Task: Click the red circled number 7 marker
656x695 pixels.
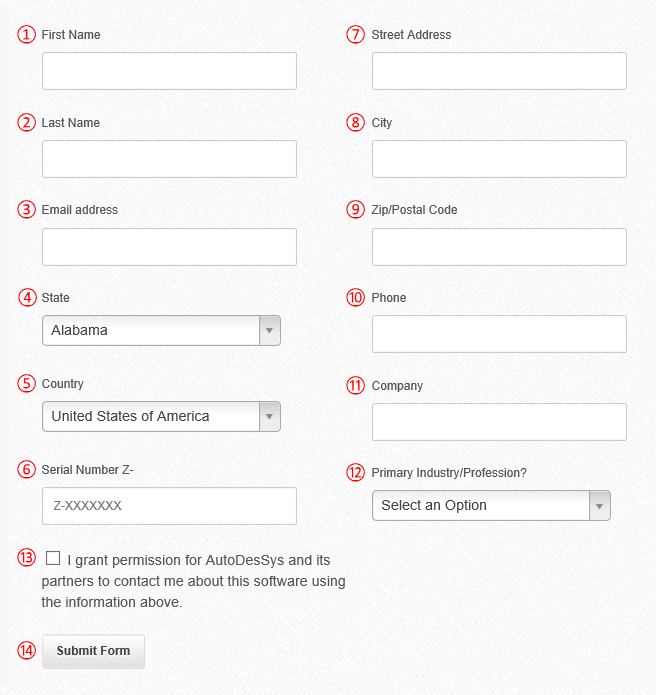Action: click(x=355, y=35)
